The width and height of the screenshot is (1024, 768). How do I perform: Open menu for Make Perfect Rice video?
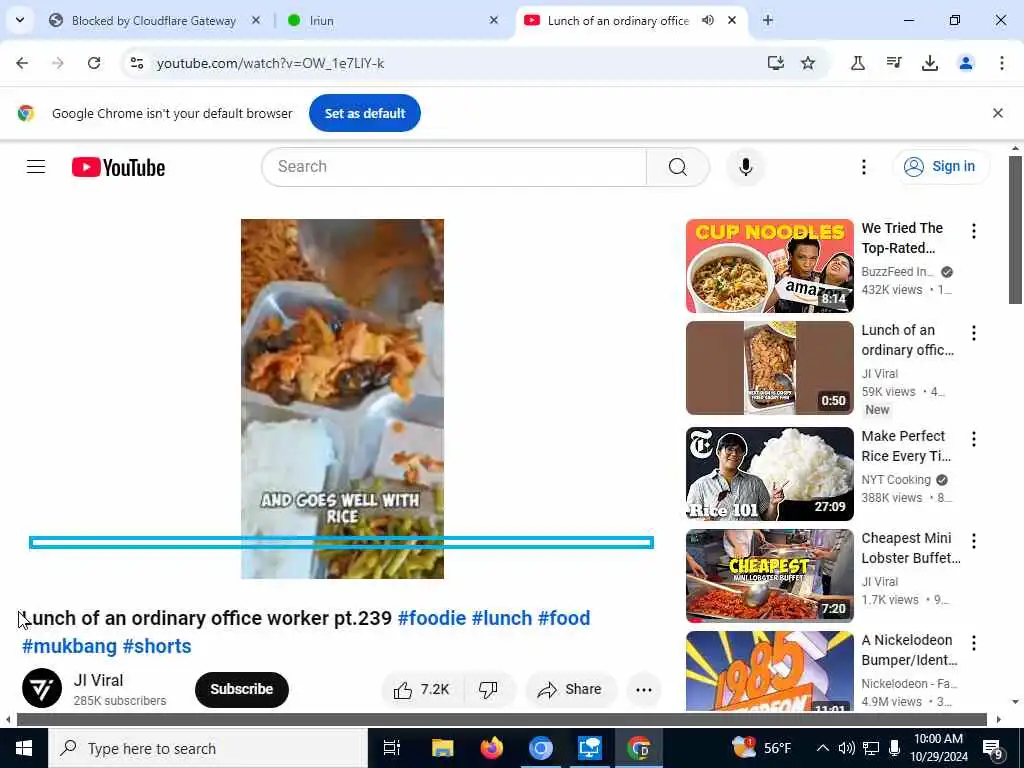[x=974, y=439]
